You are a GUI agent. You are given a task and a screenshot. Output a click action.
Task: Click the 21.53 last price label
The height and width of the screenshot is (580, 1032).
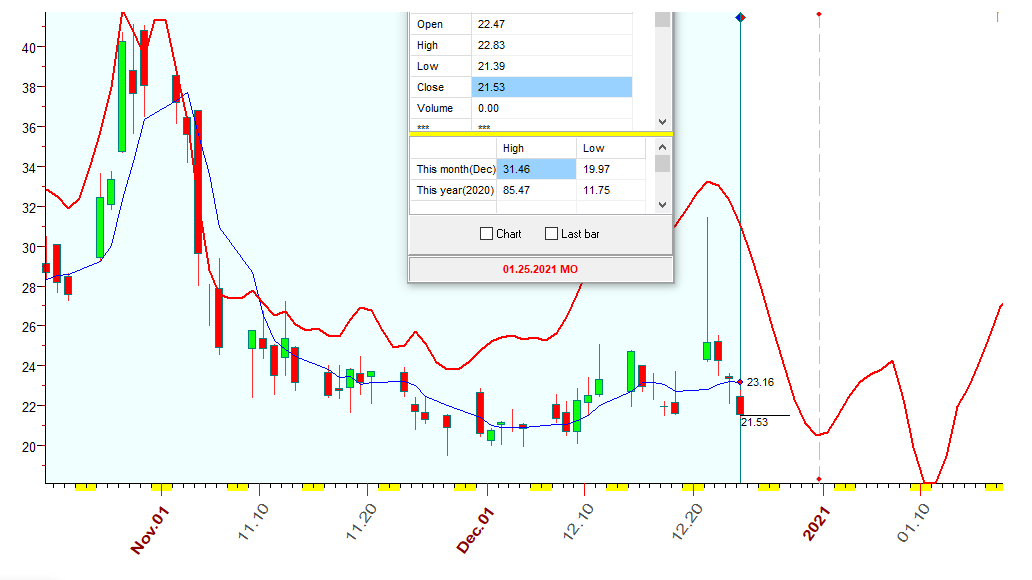754,423
